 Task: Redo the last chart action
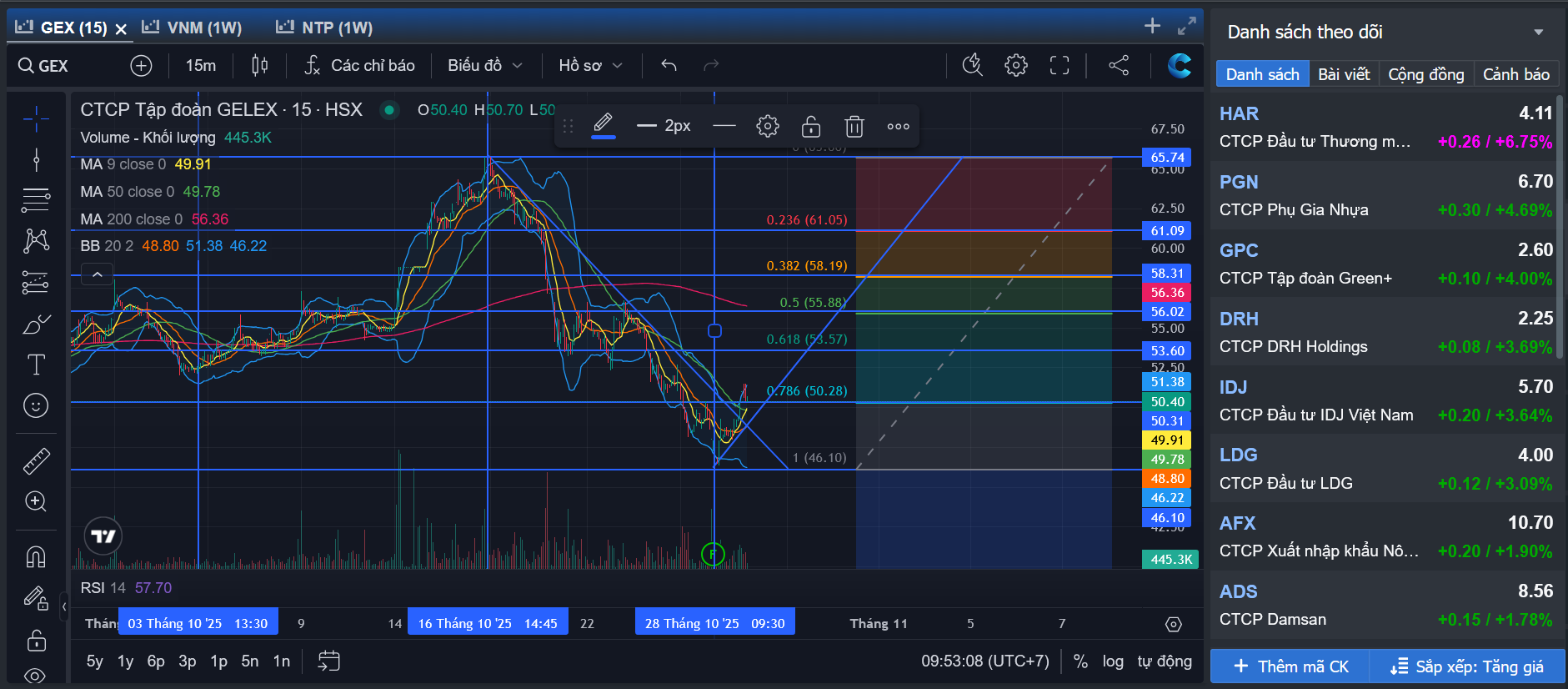click(x=711, y=65)
